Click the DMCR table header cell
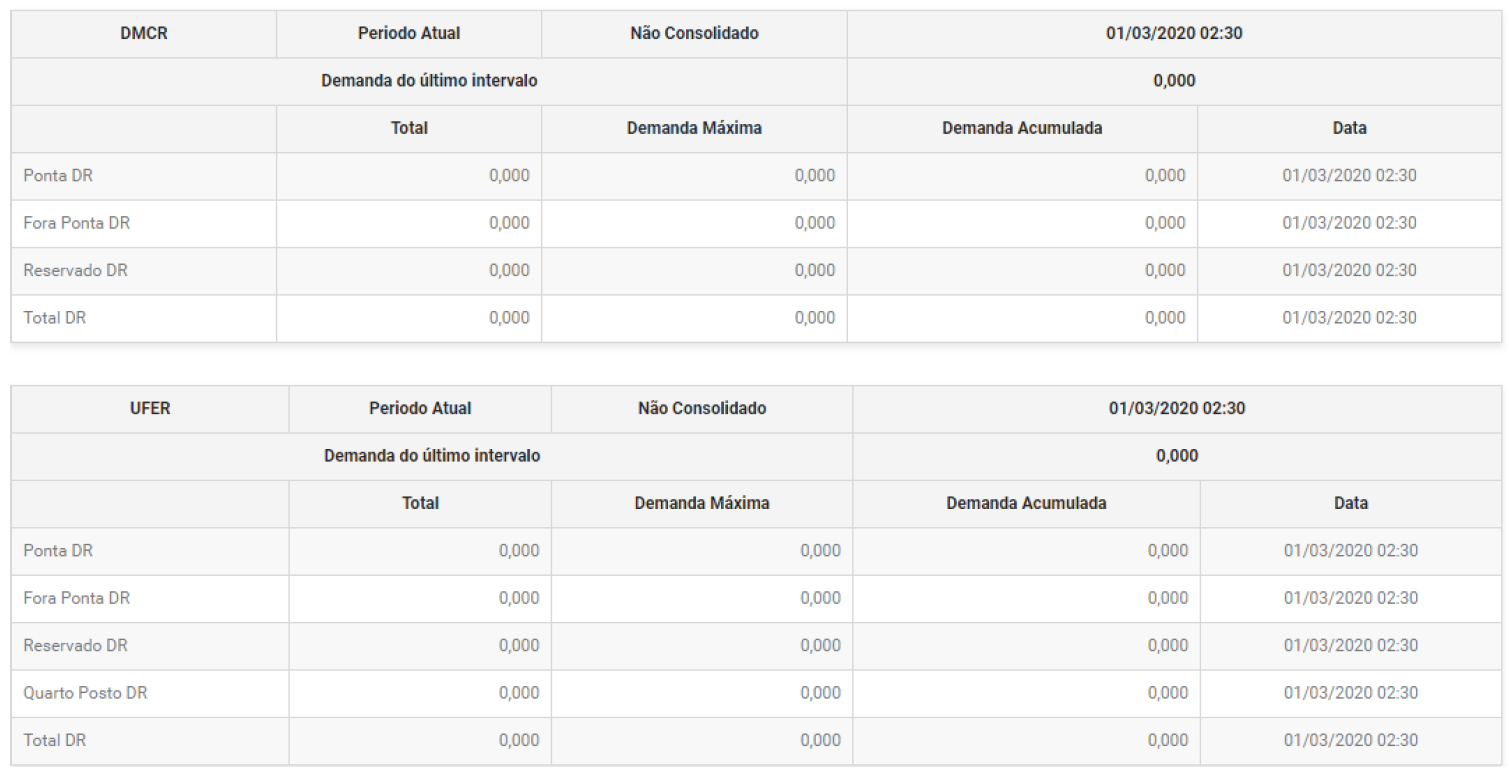This screenshot has width=1509, height=774. click(x=144, y=33)
